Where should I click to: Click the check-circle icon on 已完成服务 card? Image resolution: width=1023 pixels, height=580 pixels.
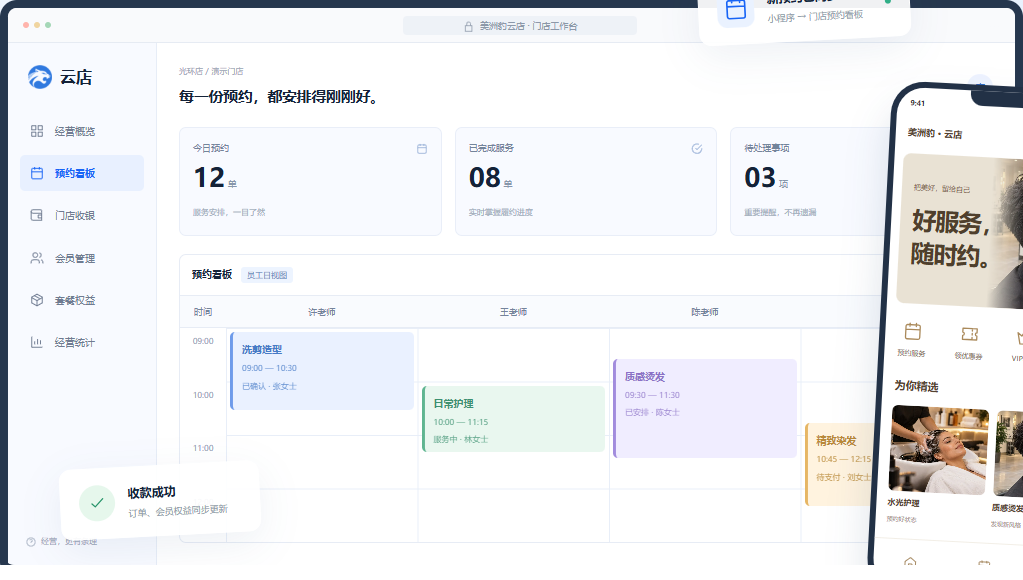[697, 149]
